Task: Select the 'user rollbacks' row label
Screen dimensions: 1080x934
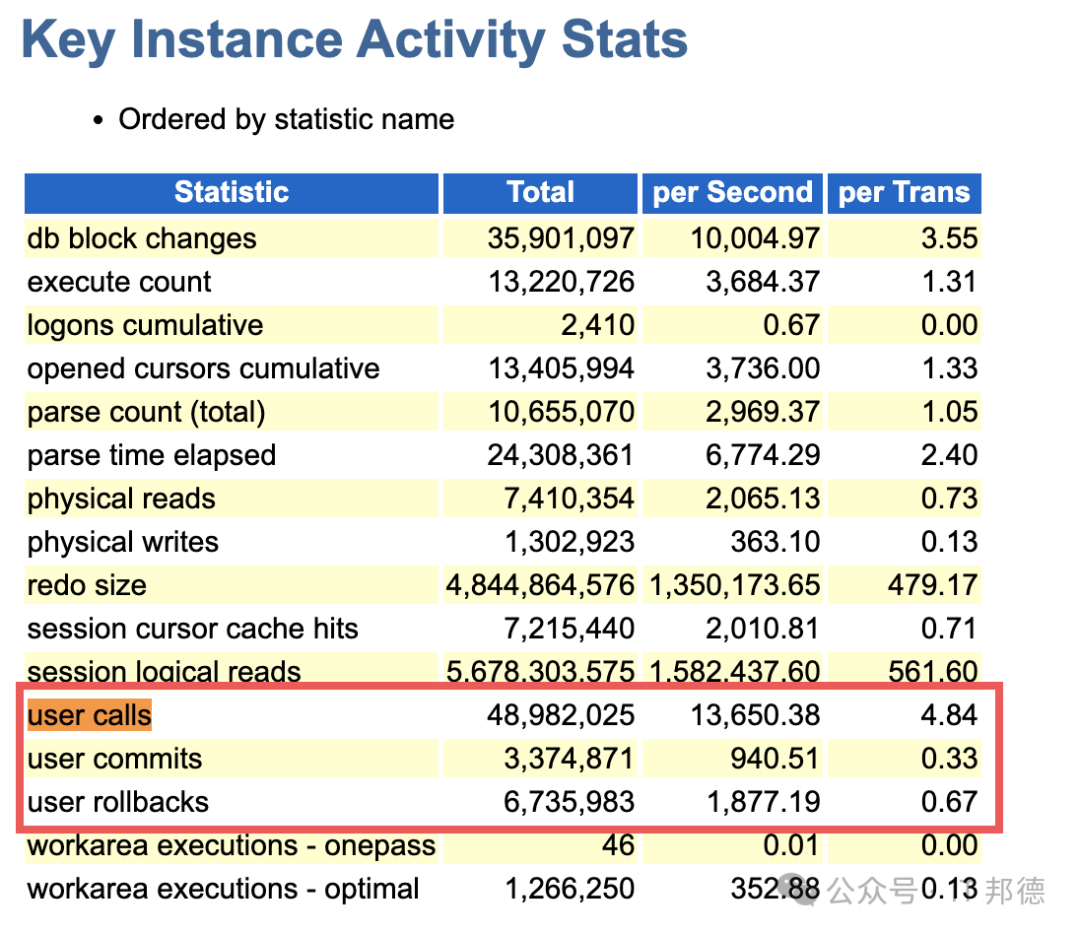Action: [x=118, y=802]
